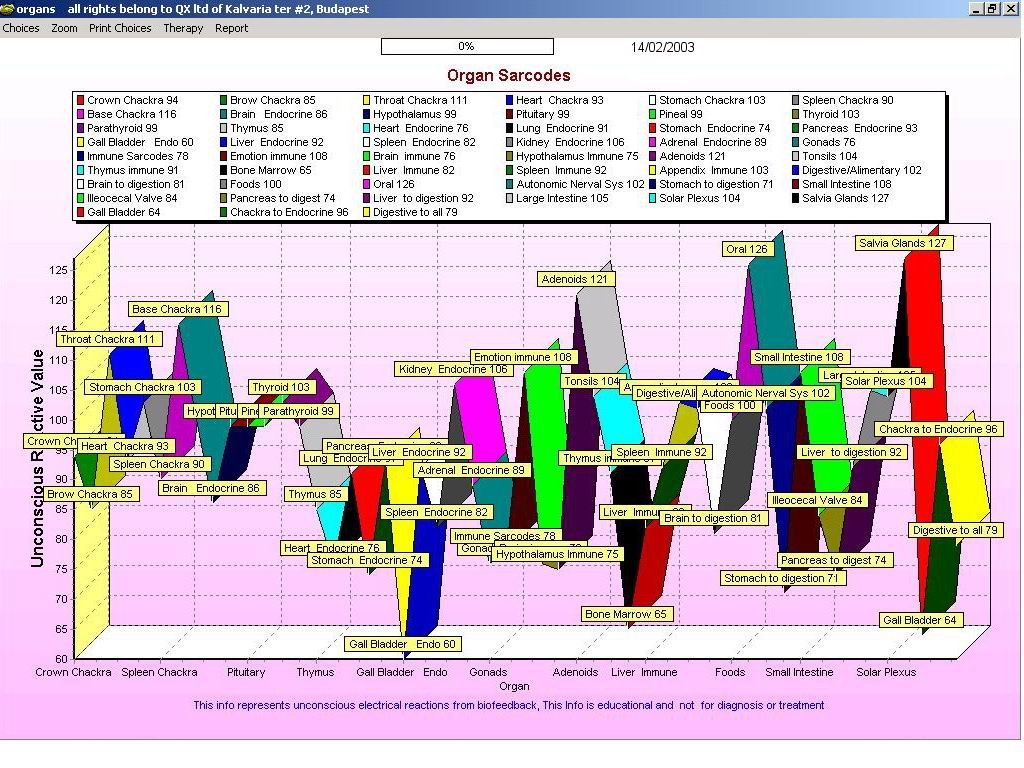Click the Bone Marrow 65 chart data label
Viewport: 1024px width, 768px height.
pos(626,614)
